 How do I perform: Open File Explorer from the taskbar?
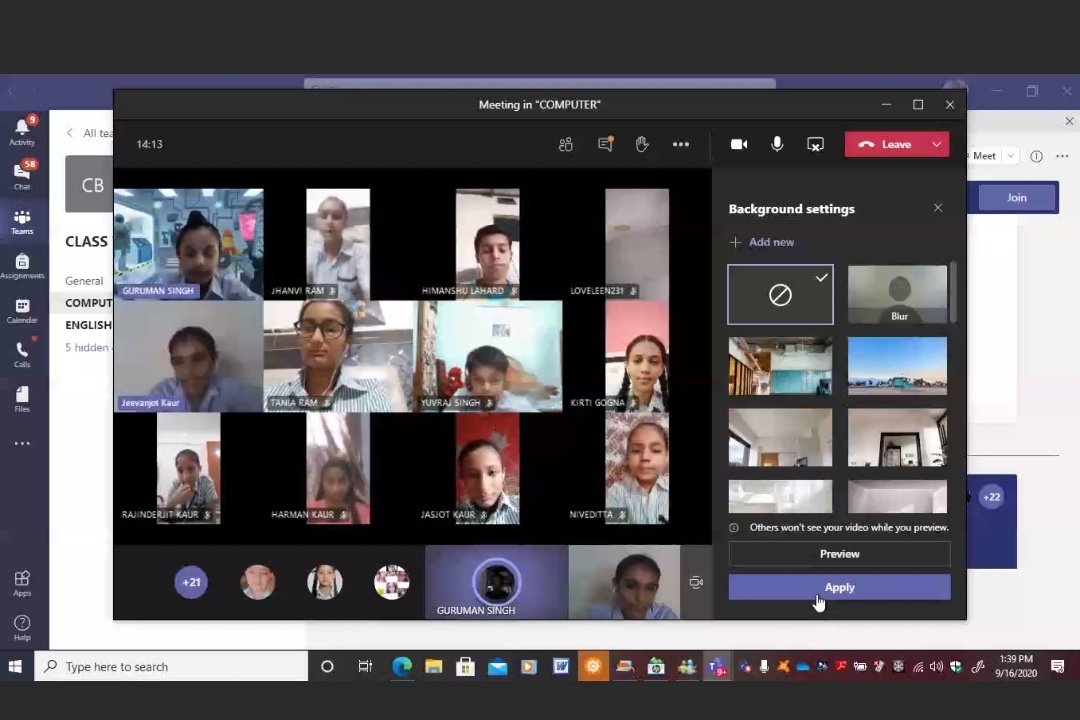433,666
